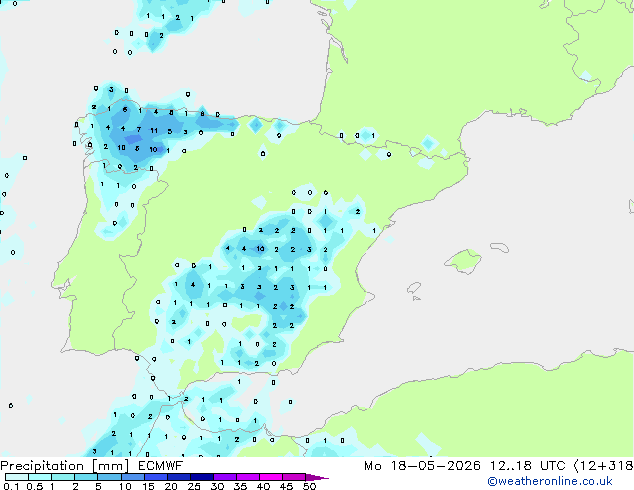Click the "0.5" legend scale label
The image size is (634, 490).
click(35, 486)
